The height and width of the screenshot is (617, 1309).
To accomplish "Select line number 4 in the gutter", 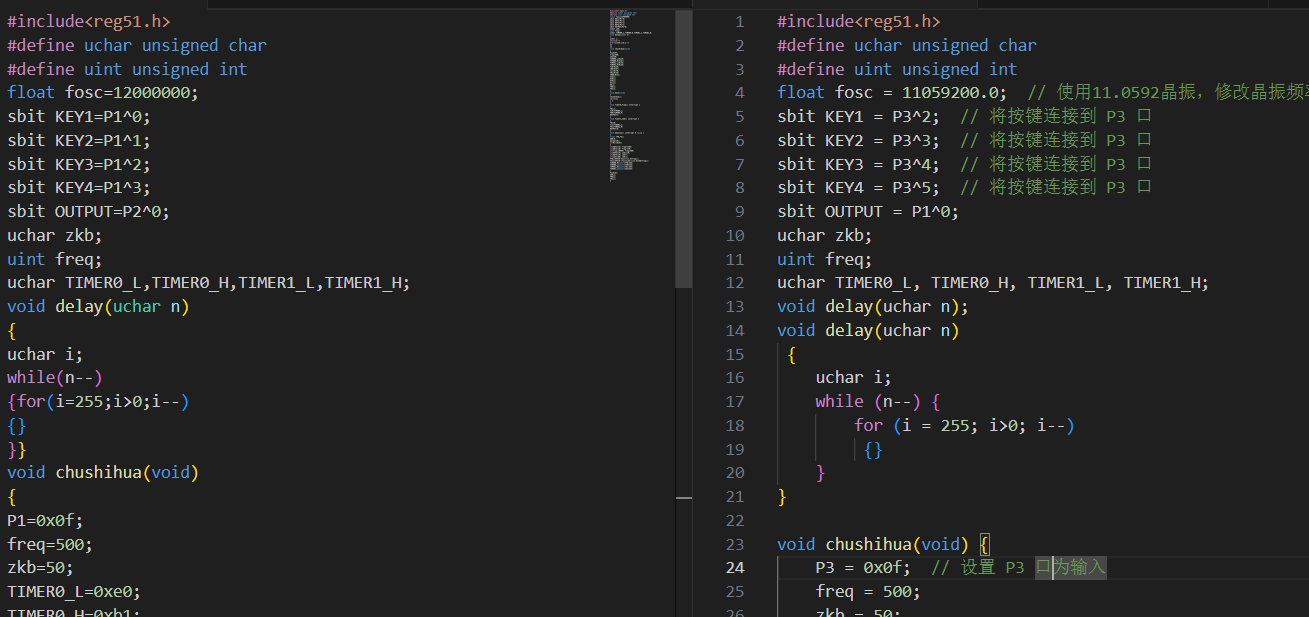I will pyautogui.click(x=739, y=93).
